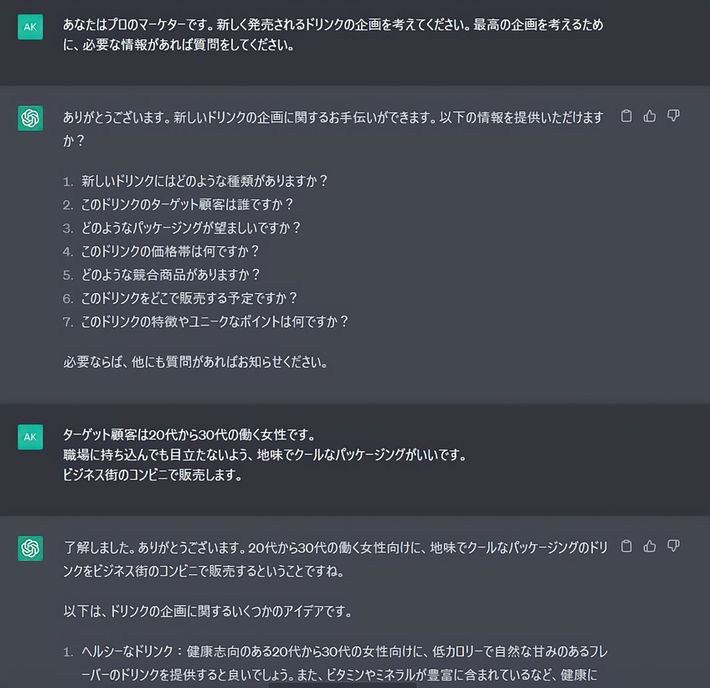Click question 1 about ドリンクの種類

tap(204, 181)
